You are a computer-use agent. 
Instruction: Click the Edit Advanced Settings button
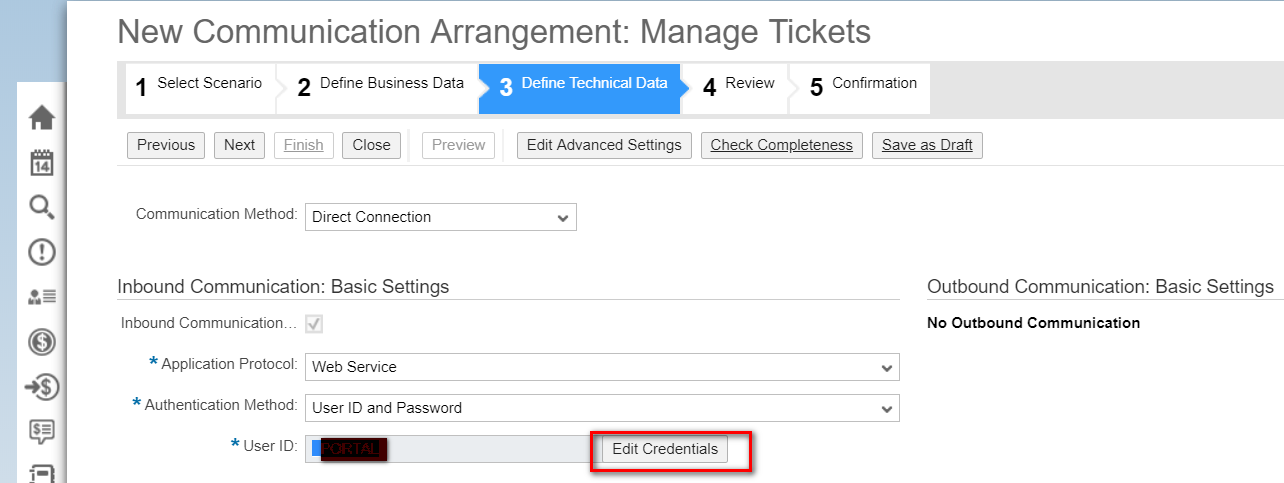604,145
